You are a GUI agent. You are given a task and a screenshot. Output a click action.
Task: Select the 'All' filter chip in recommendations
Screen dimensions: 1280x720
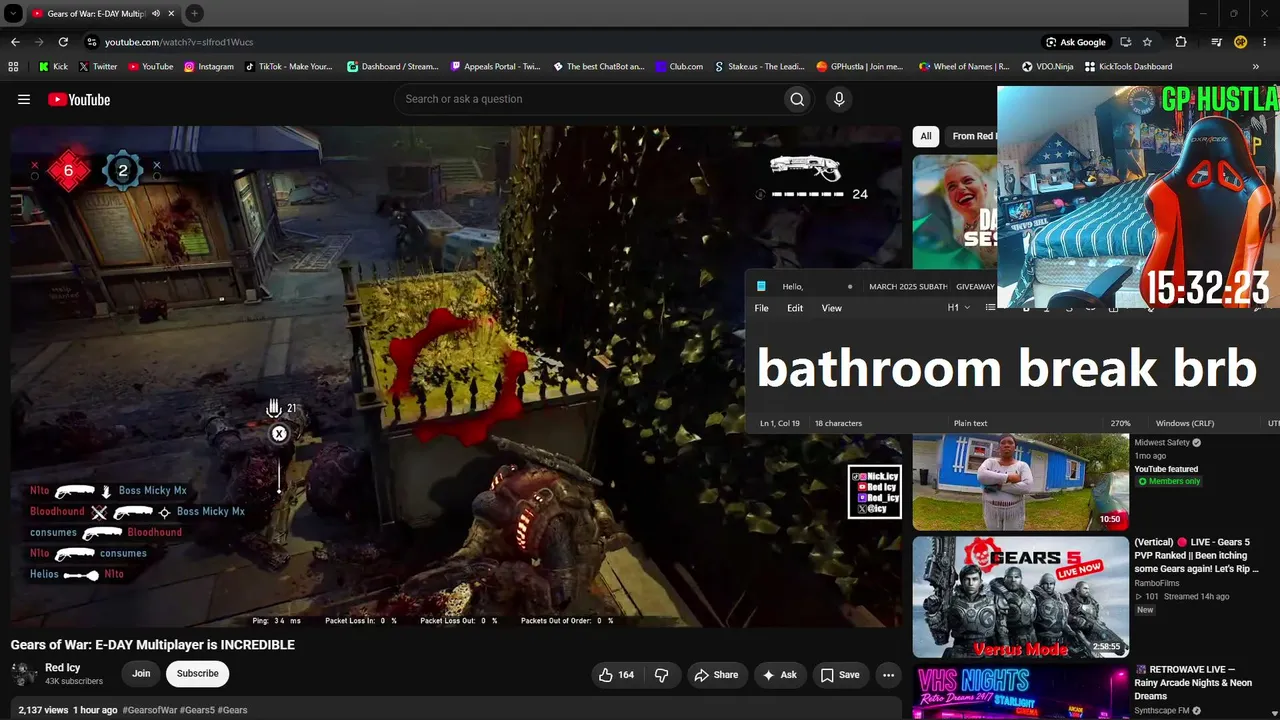(926, 136)
